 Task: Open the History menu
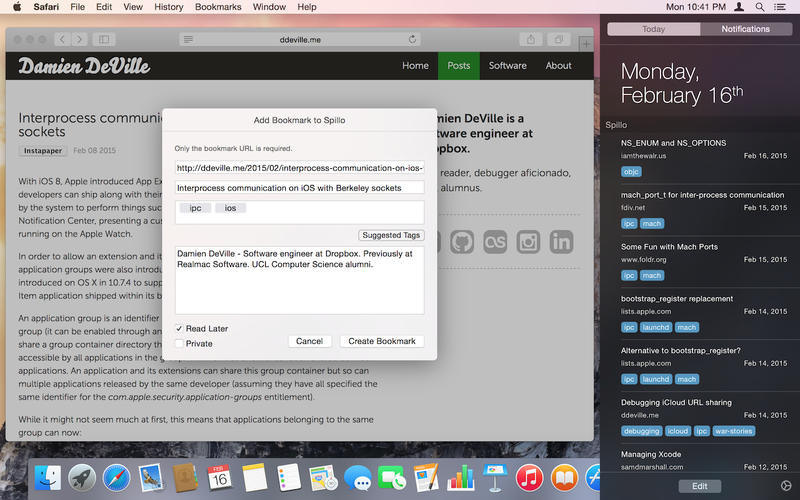[x=168, y=7]
